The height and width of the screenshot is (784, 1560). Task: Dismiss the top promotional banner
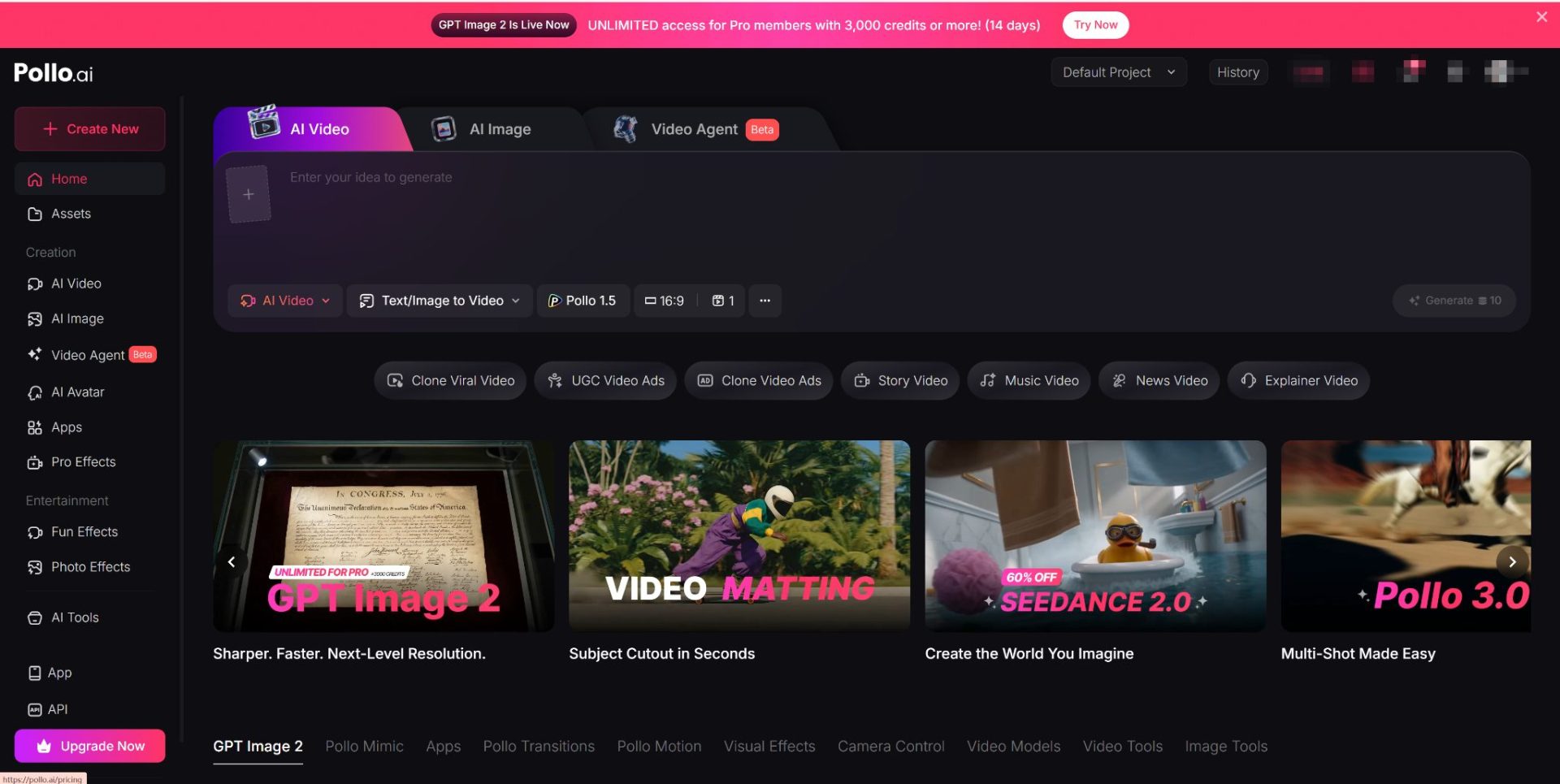1541,17
